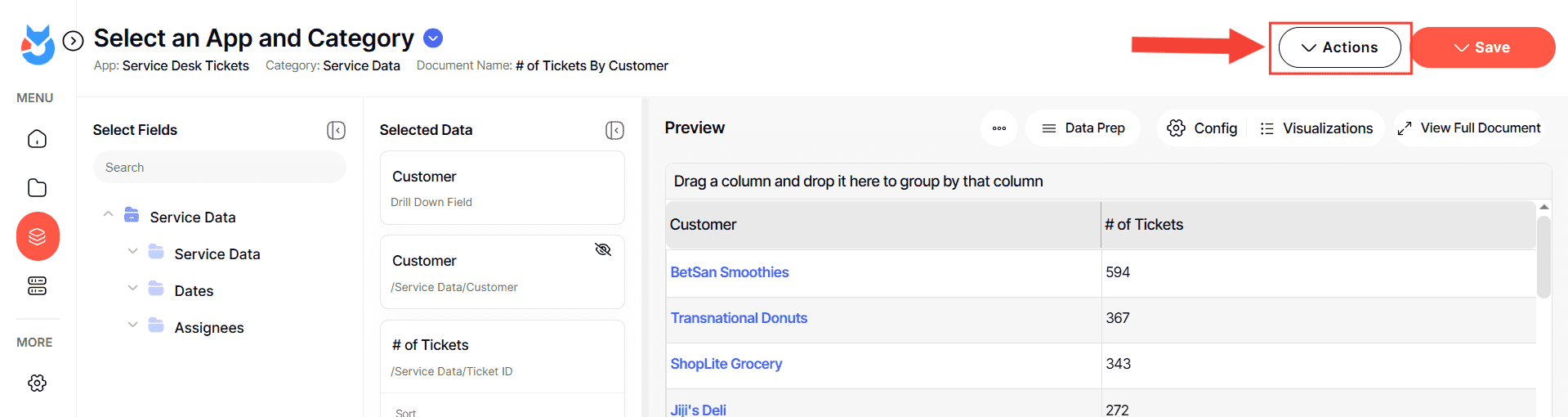Image resolution: width=1568 pixels, height=417 pixels.
Task: Open BetSan Smoothies customer link
Action: [729, 272]
